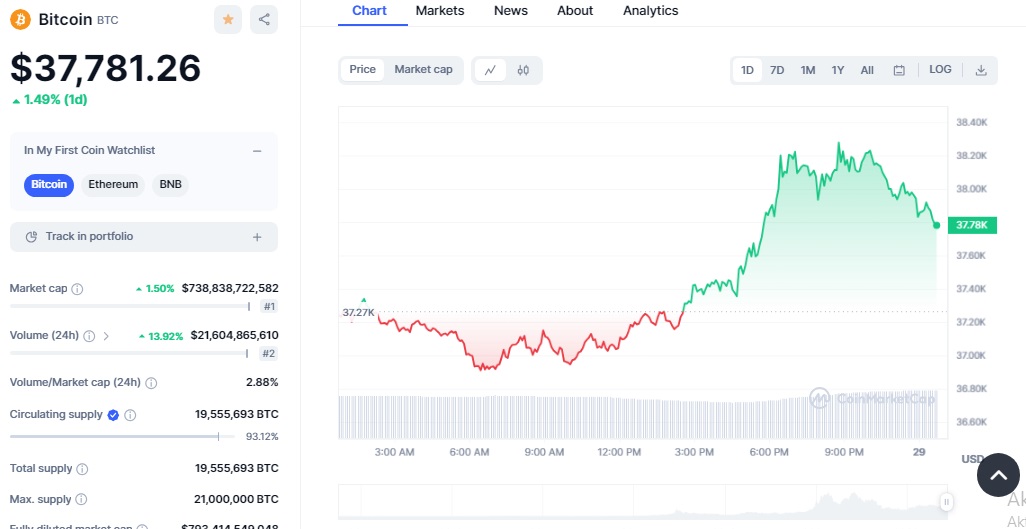The width and height of the screenshot is (1026, 529).
Task: Click the BTC ticker symbol text
Action: [x=108, y=20]
